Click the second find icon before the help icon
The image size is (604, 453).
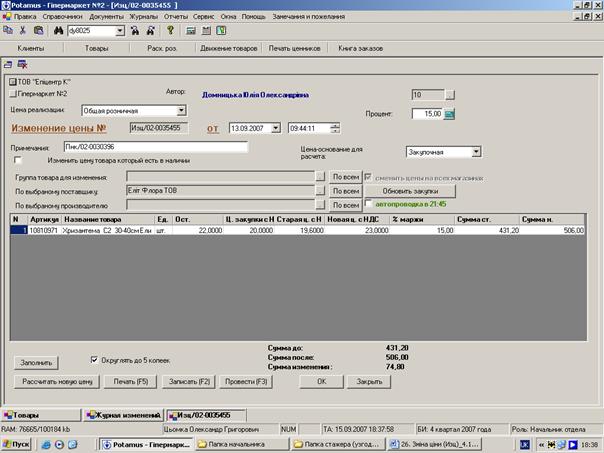(151, 30)
